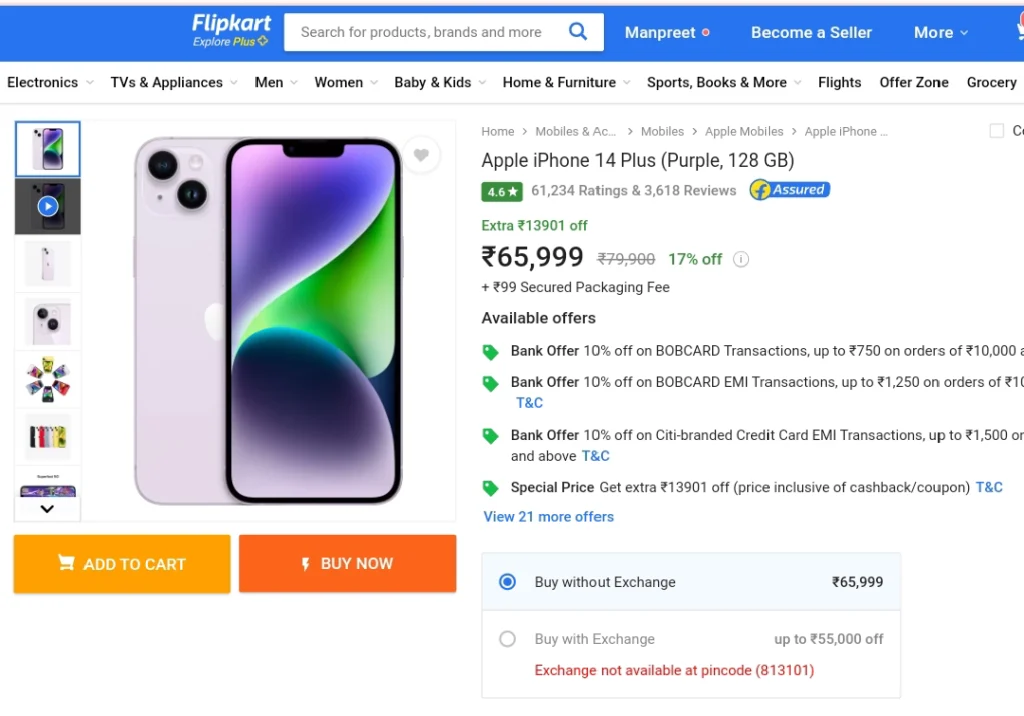The width and height of the screenshot is (1024, 716).
Task: Open the Flights menu item
Action: (x=839, y=82)
